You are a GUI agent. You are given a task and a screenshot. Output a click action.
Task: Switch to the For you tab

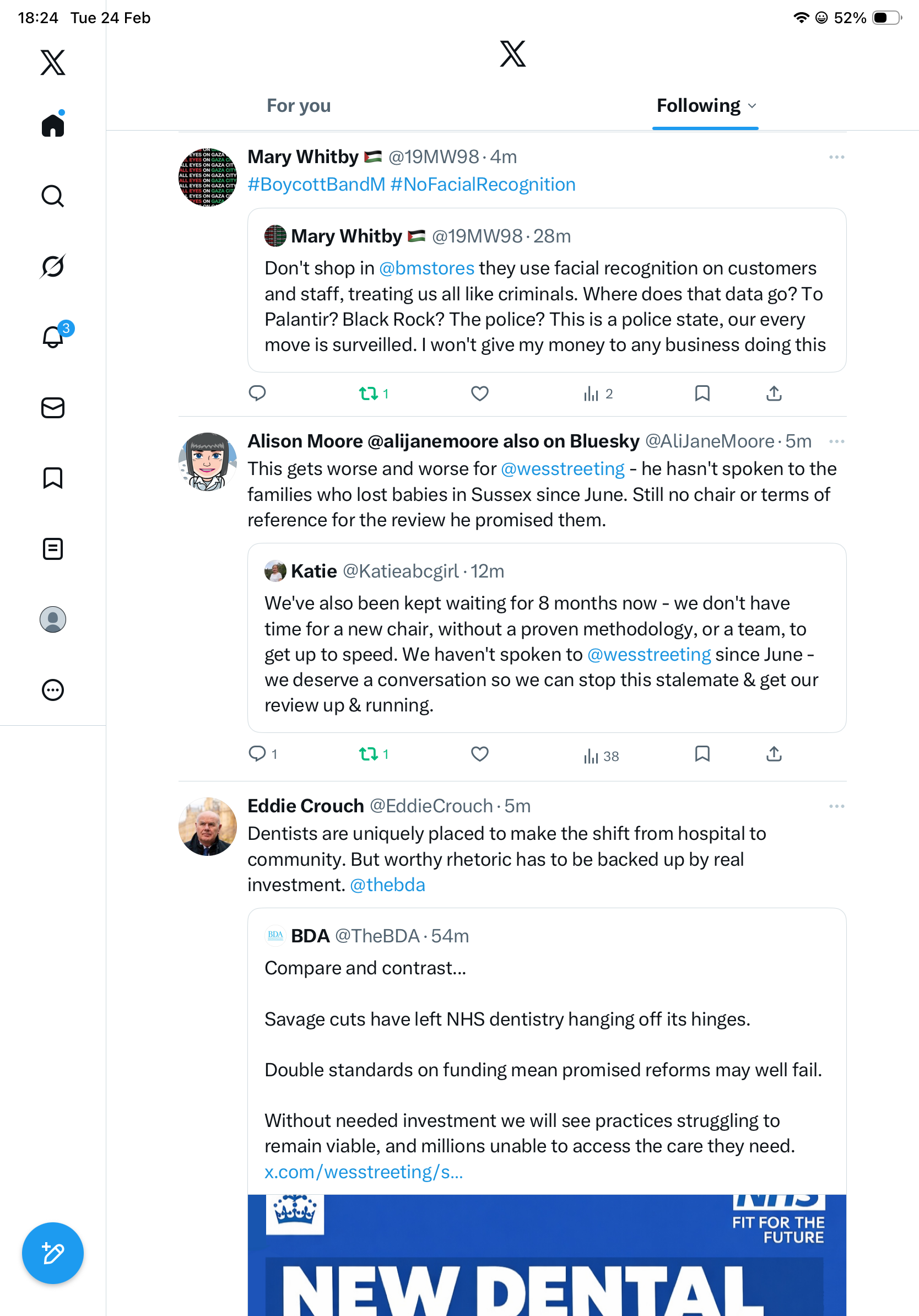pyautogui.click(x=299, y=106)
